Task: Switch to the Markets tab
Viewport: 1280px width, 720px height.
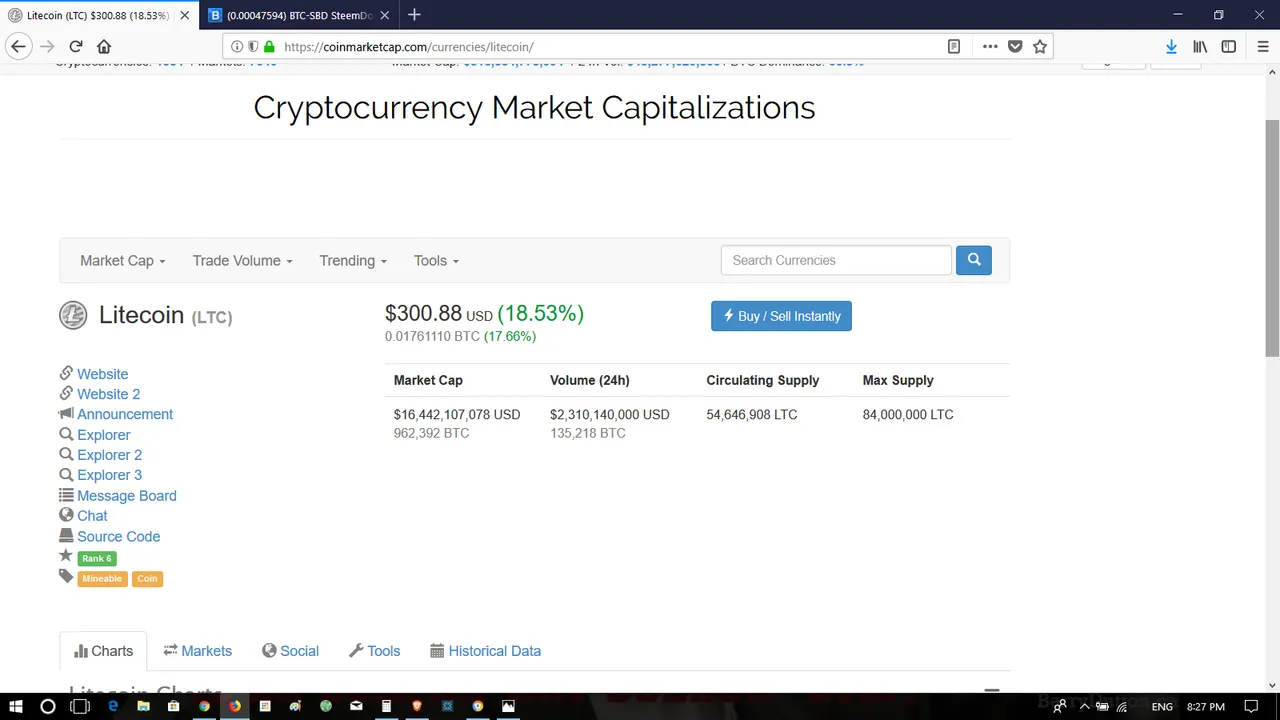Action: [197, 651]
